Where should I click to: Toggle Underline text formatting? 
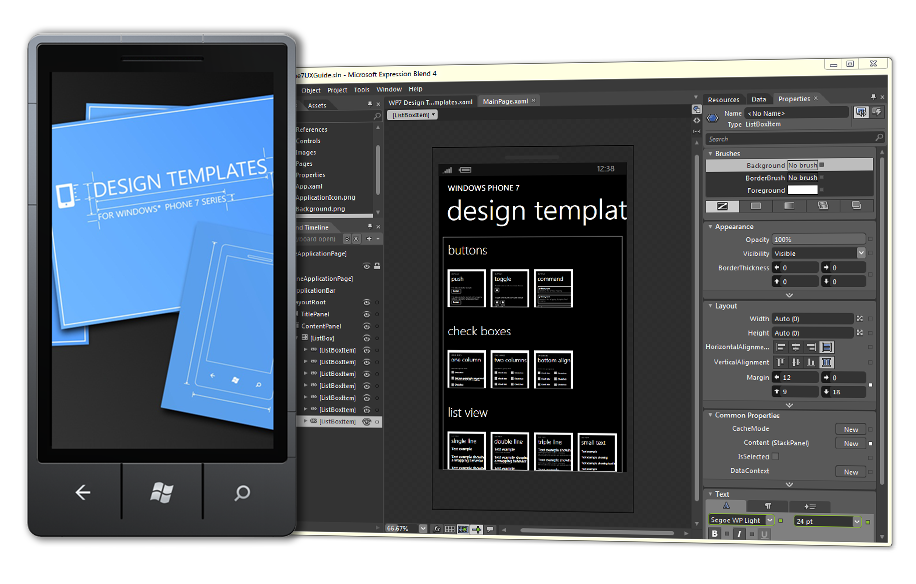coord(764,534)
